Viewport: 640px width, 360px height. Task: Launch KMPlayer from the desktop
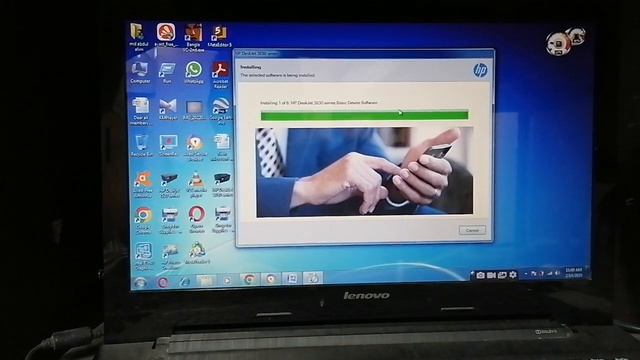click(168, 109)
